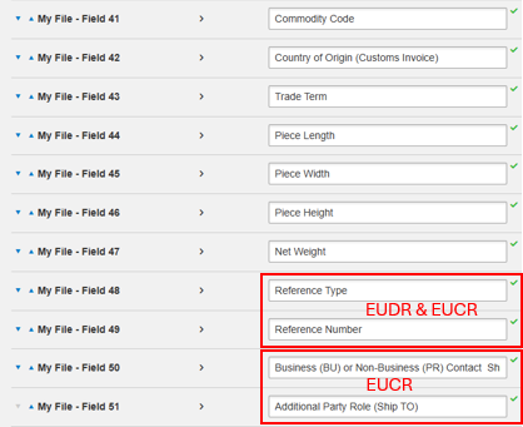Move Field 46 up with its up arrow

click(31, 213)
